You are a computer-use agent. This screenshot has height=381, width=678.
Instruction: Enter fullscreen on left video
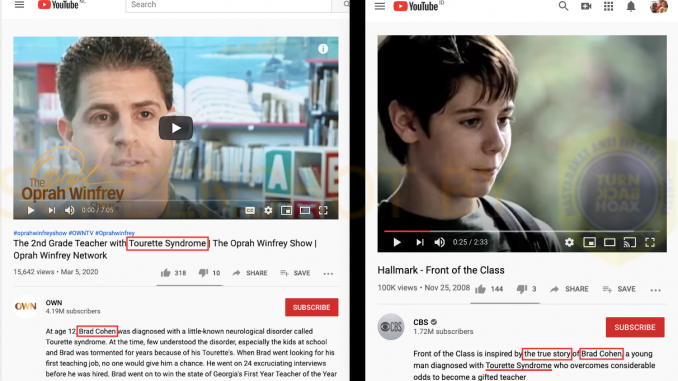tap(323, 211)
